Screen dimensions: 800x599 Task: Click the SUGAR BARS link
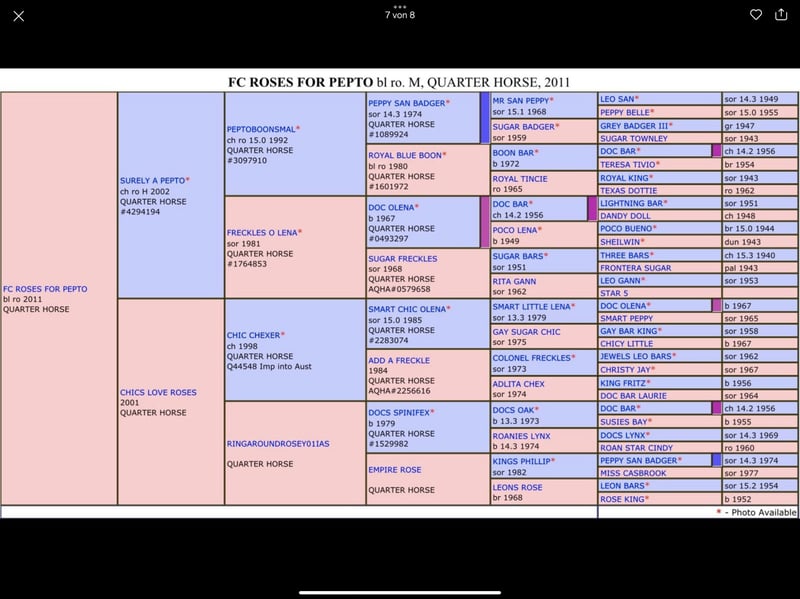(x=518, y=256)
